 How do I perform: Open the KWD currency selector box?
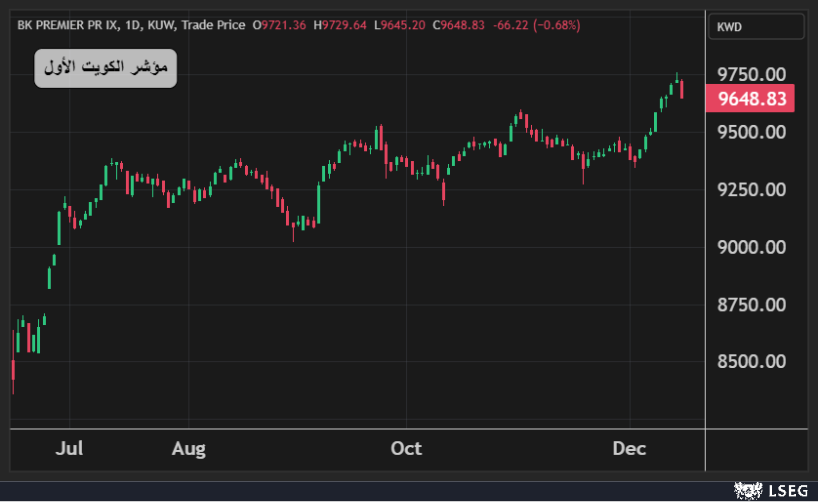(x=756, y=27)
